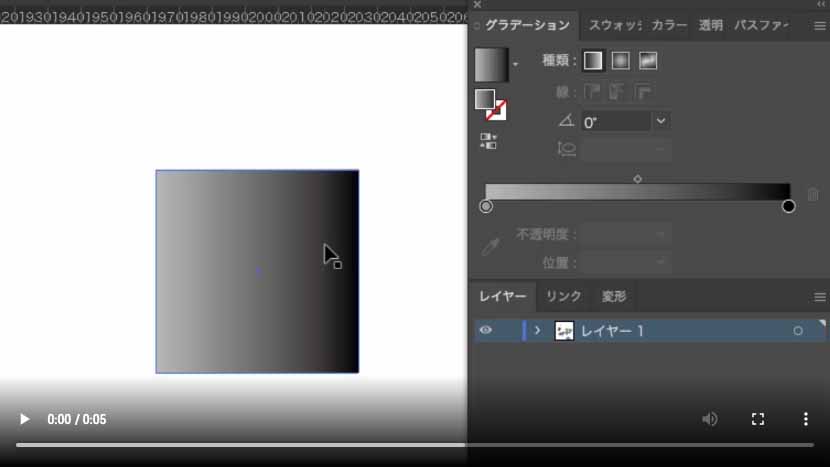Viewport: 830px width, 467px height.
Task: Click the gradient midpoint diamond
Action: pyautogui.click(x=637, y=179)
